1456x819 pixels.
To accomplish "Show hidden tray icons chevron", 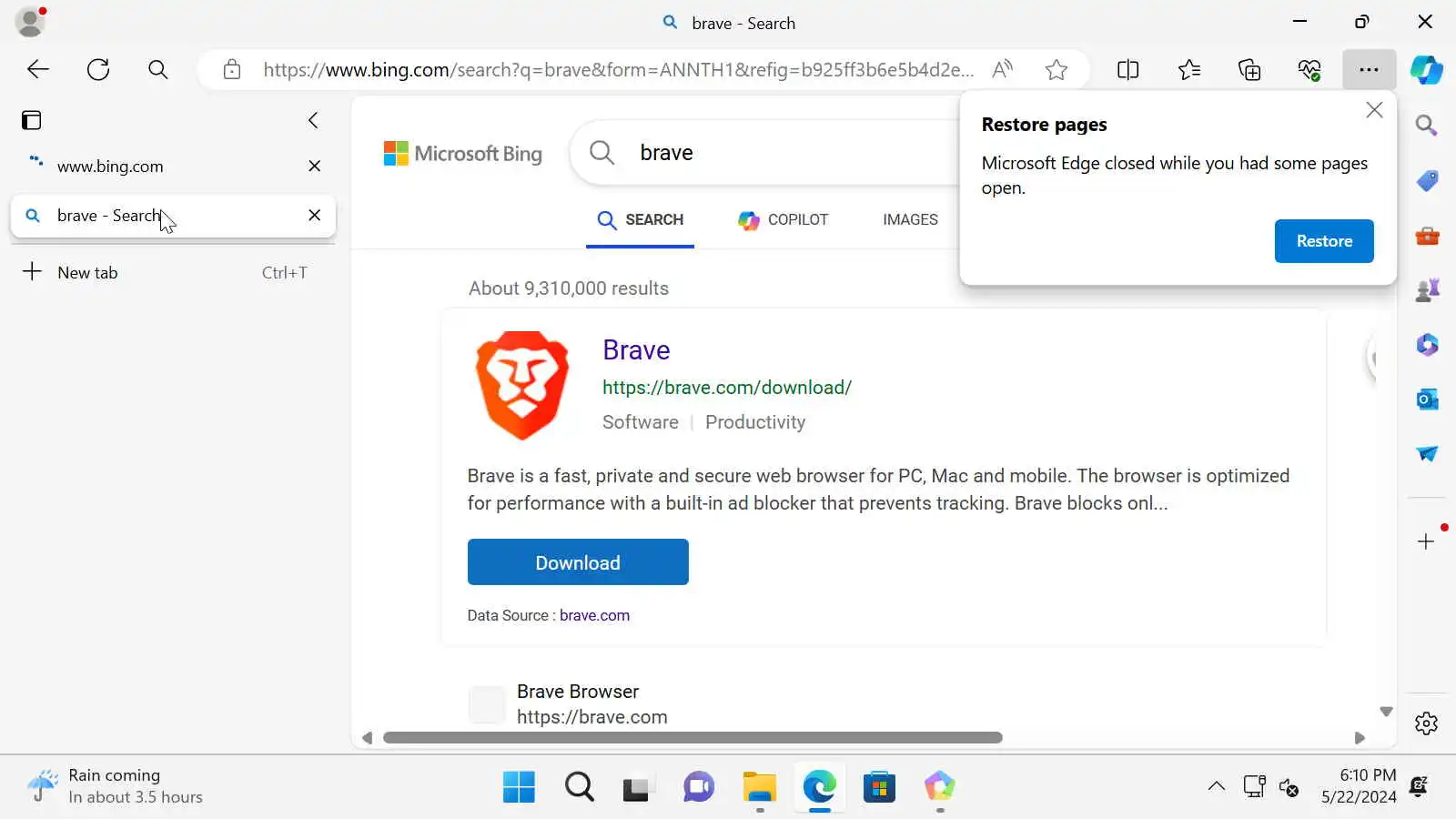I will [1216, 786].
